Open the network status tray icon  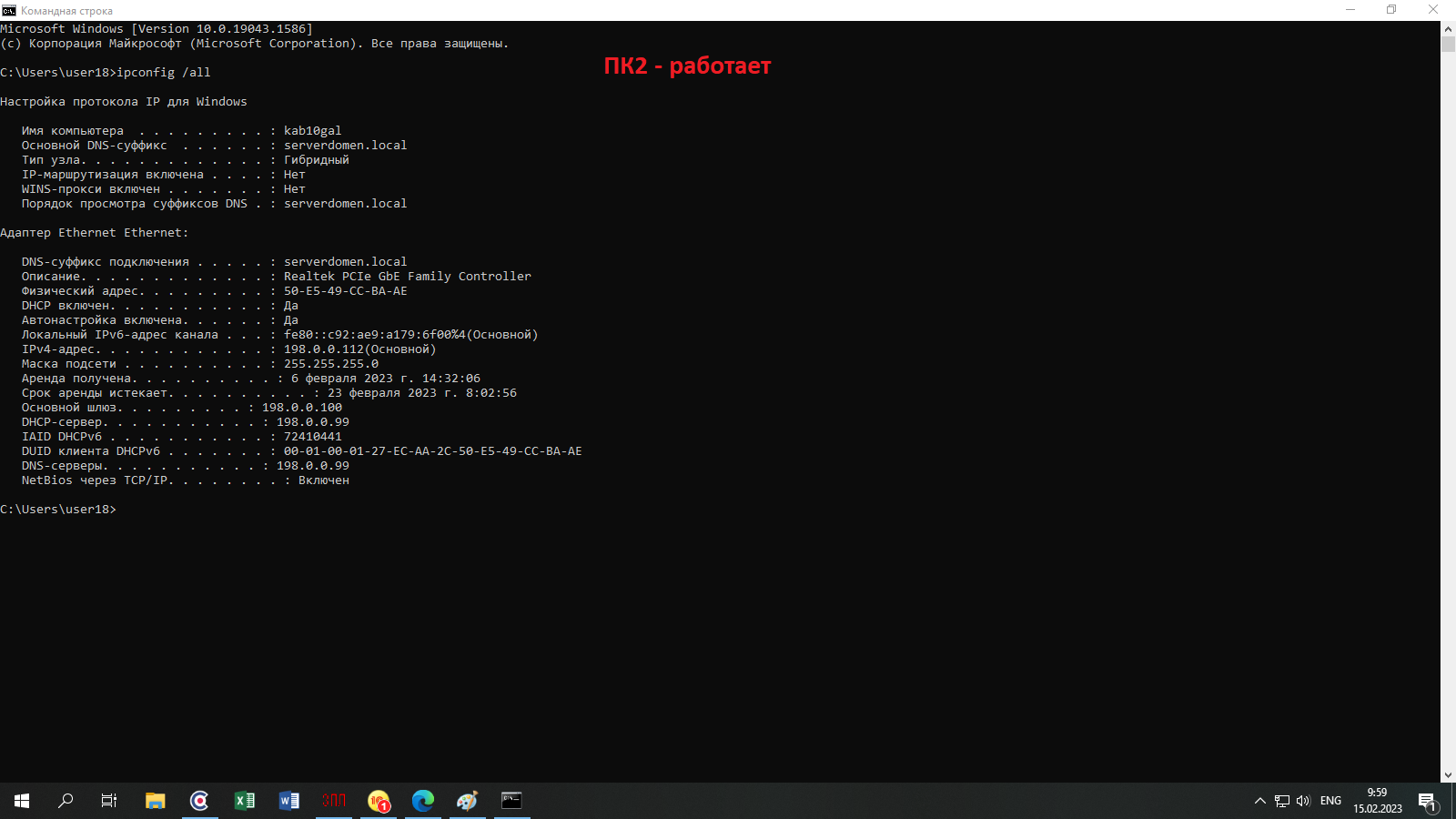(x=1282, y=801)
